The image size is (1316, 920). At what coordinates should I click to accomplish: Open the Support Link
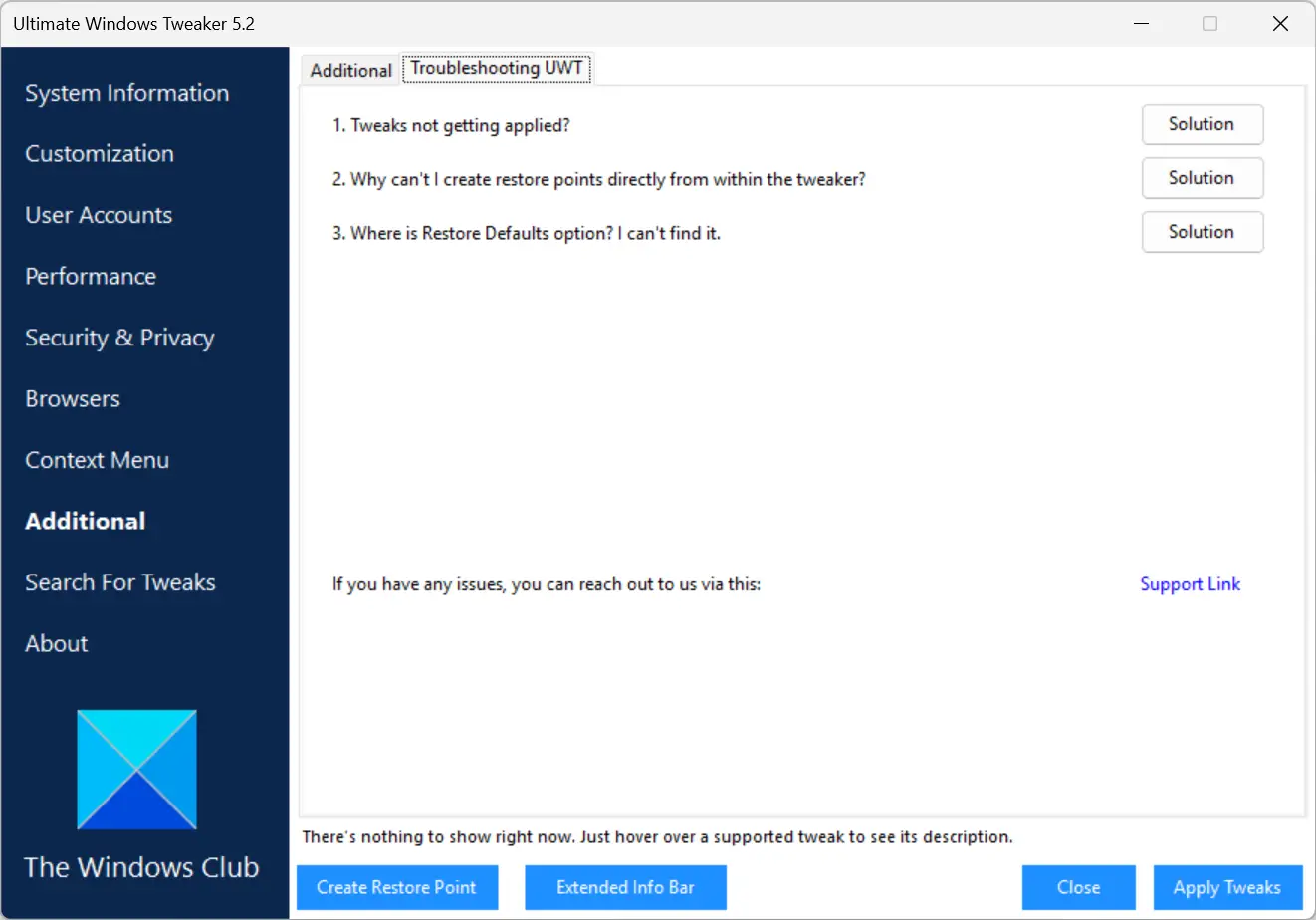(x=1190, y=584)
